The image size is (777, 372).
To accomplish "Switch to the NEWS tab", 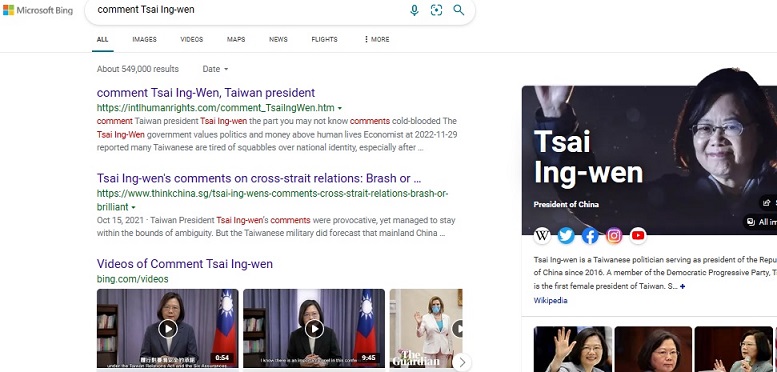I will [278, 40].
